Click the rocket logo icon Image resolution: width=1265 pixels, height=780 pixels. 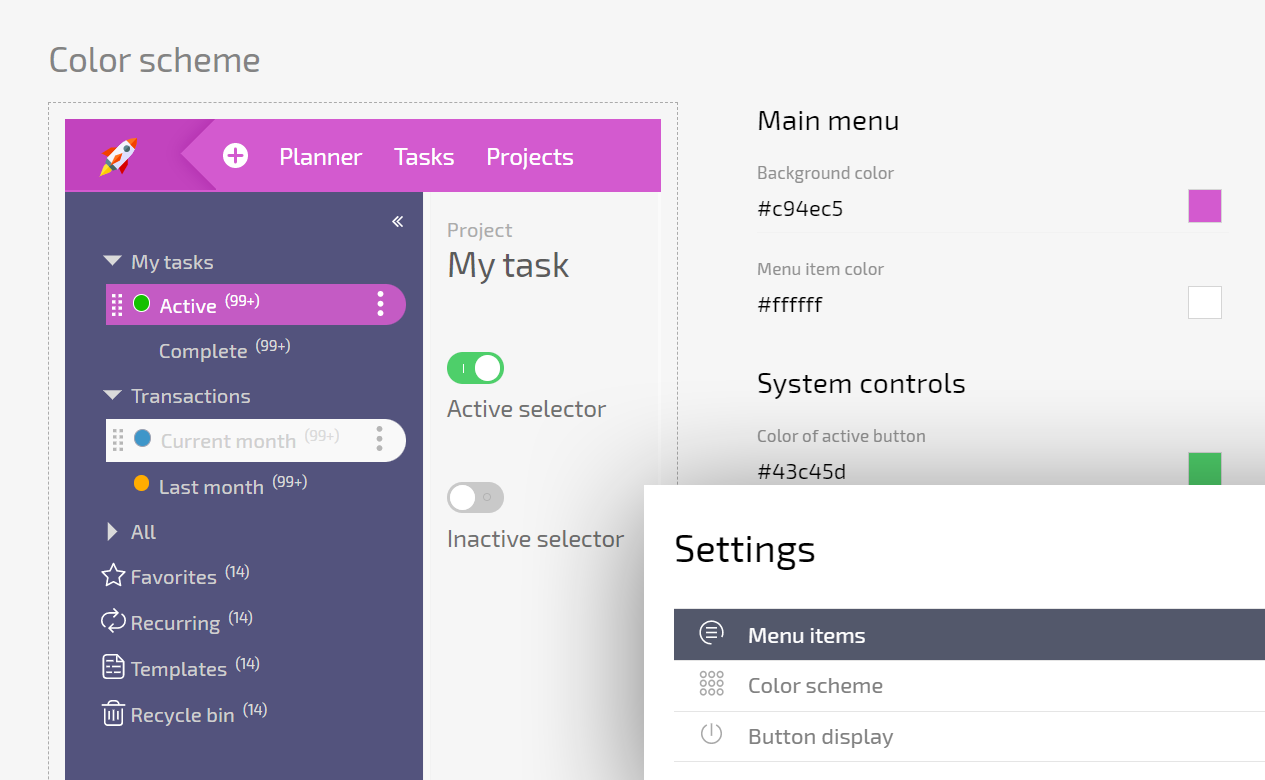(x=119, y=156)
